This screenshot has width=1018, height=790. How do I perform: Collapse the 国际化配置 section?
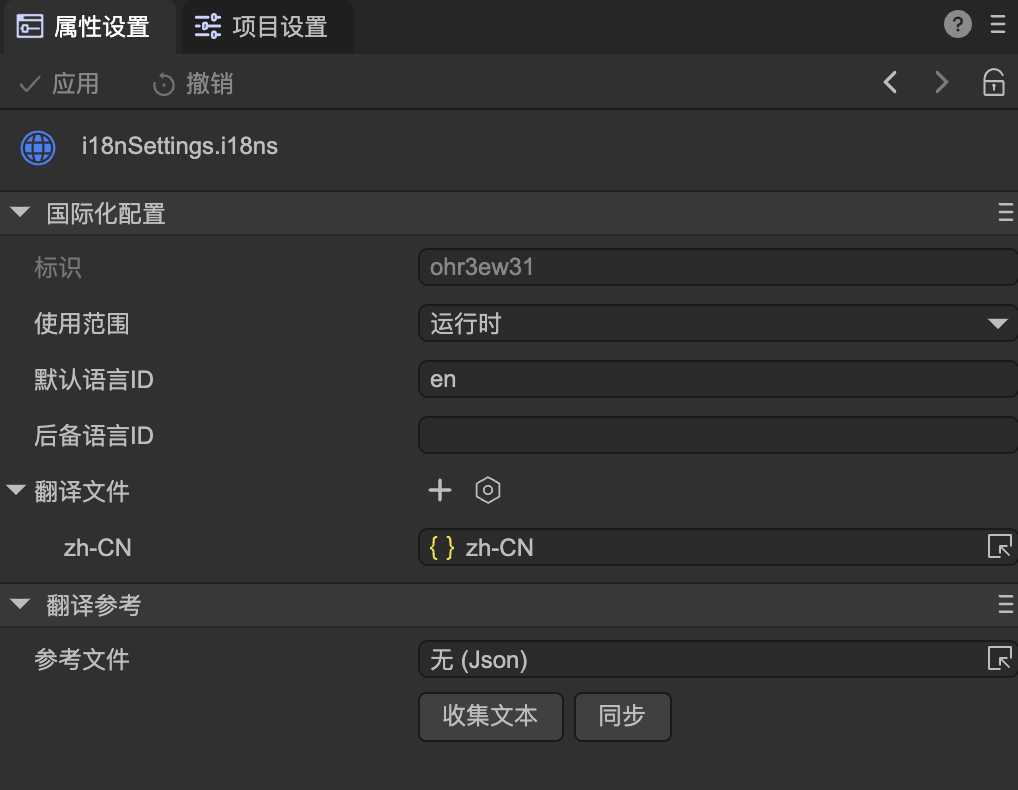coord(19,213)
